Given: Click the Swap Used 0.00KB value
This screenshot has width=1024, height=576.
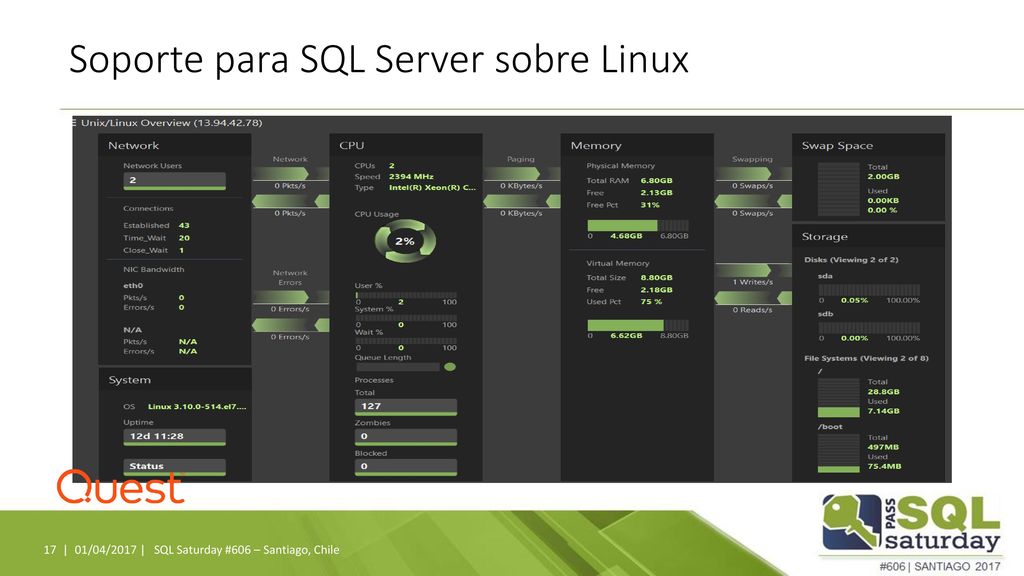Looking at the screenshot, I should point(884,200).
